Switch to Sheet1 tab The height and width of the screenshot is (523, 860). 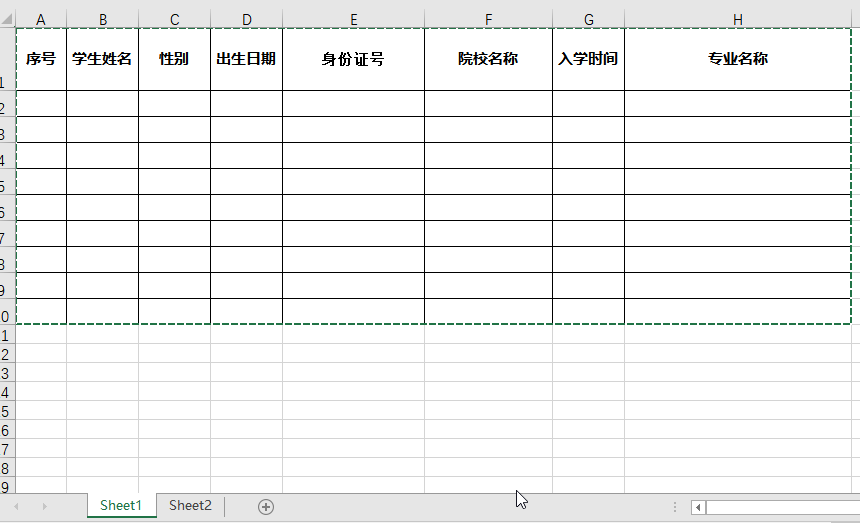pyautogui.click(x=121, y=505)
